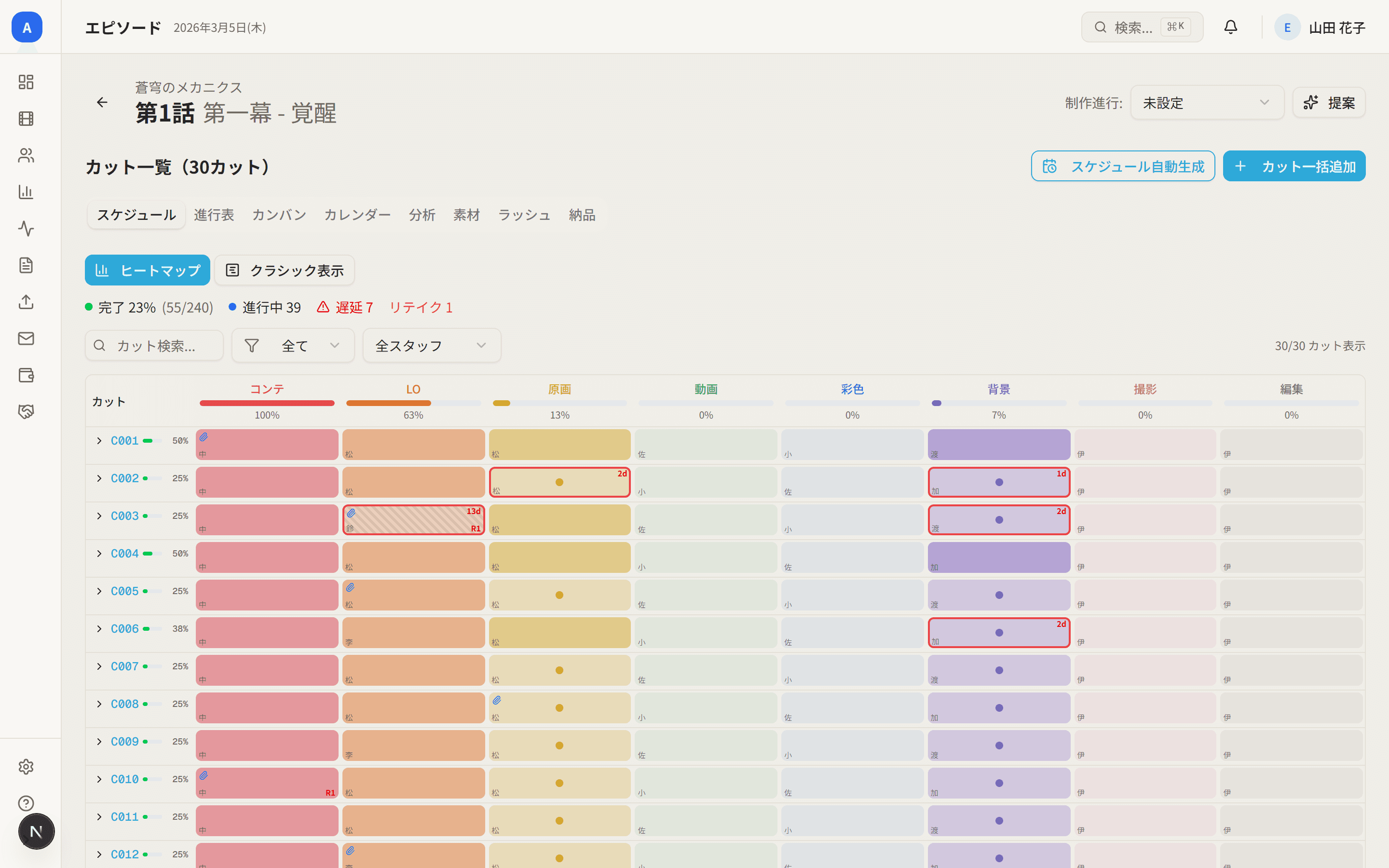Click the activity pulse sidebar icon
Screen dimensions: 1389x868
coord(26,229)
